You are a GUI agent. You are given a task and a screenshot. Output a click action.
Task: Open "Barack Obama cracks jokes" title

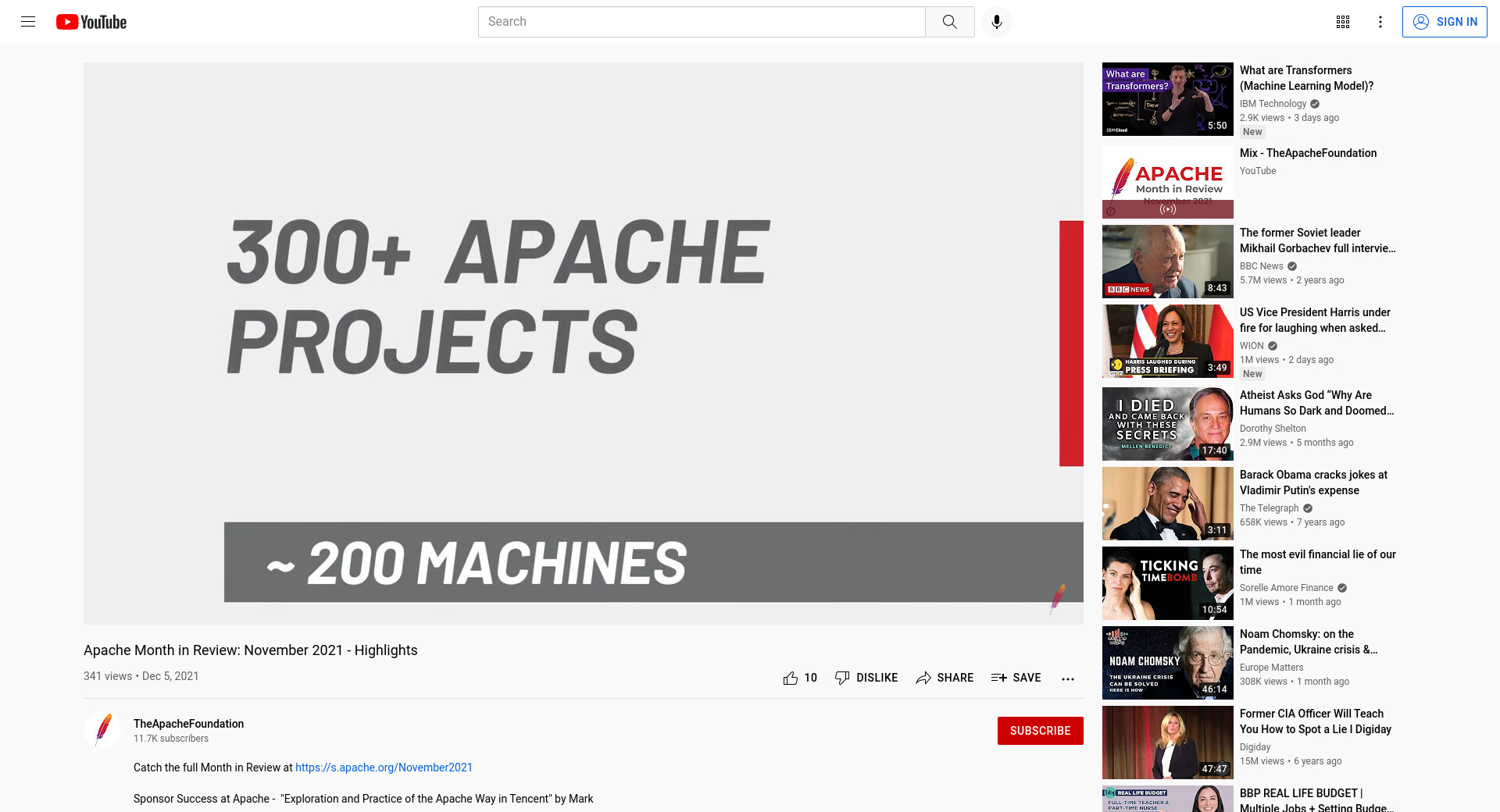pyautogui.click(x=1313, y=483)
